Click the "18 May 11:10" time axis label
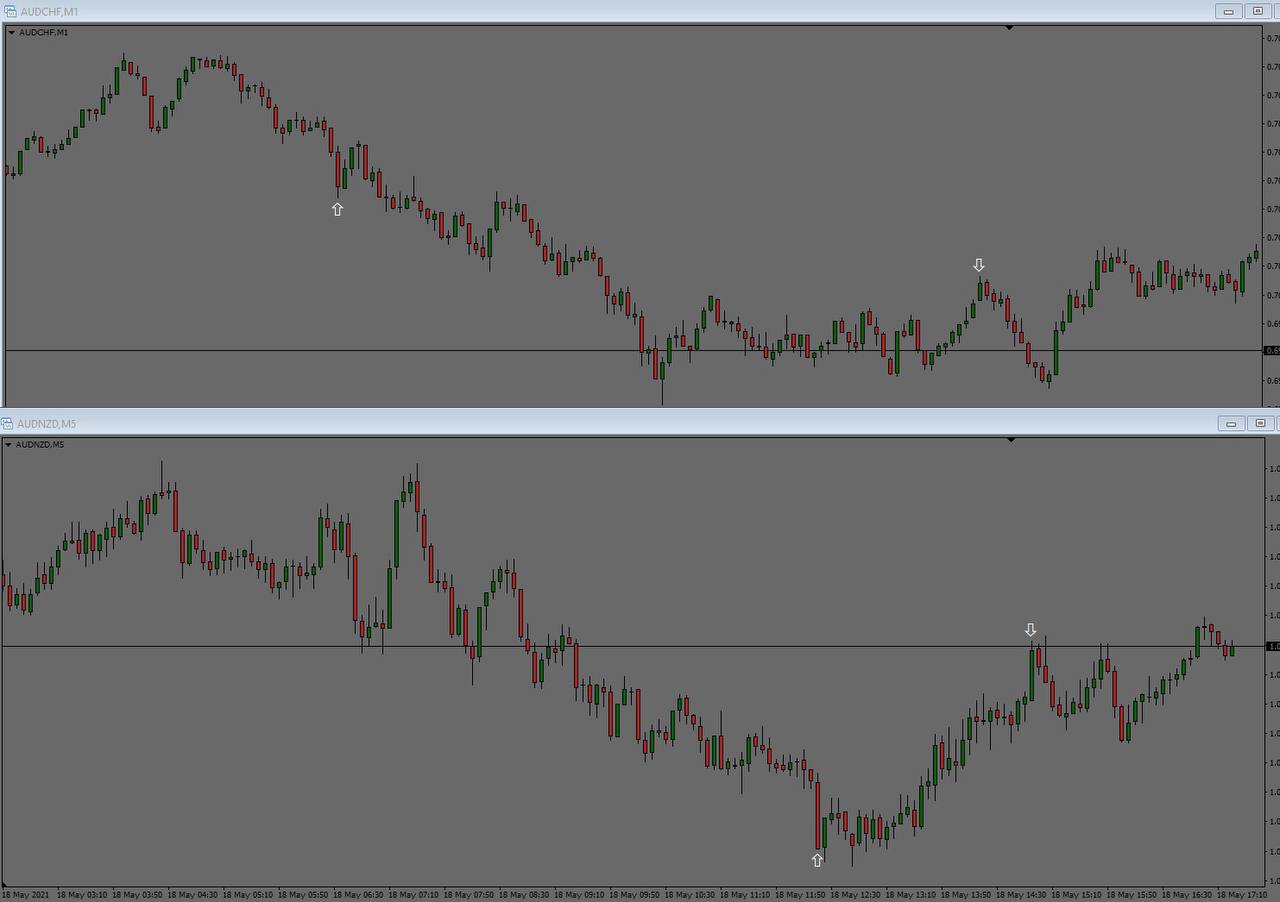Screen dimensions: 1280x902 pyautogui.click(x=745, y=895)
